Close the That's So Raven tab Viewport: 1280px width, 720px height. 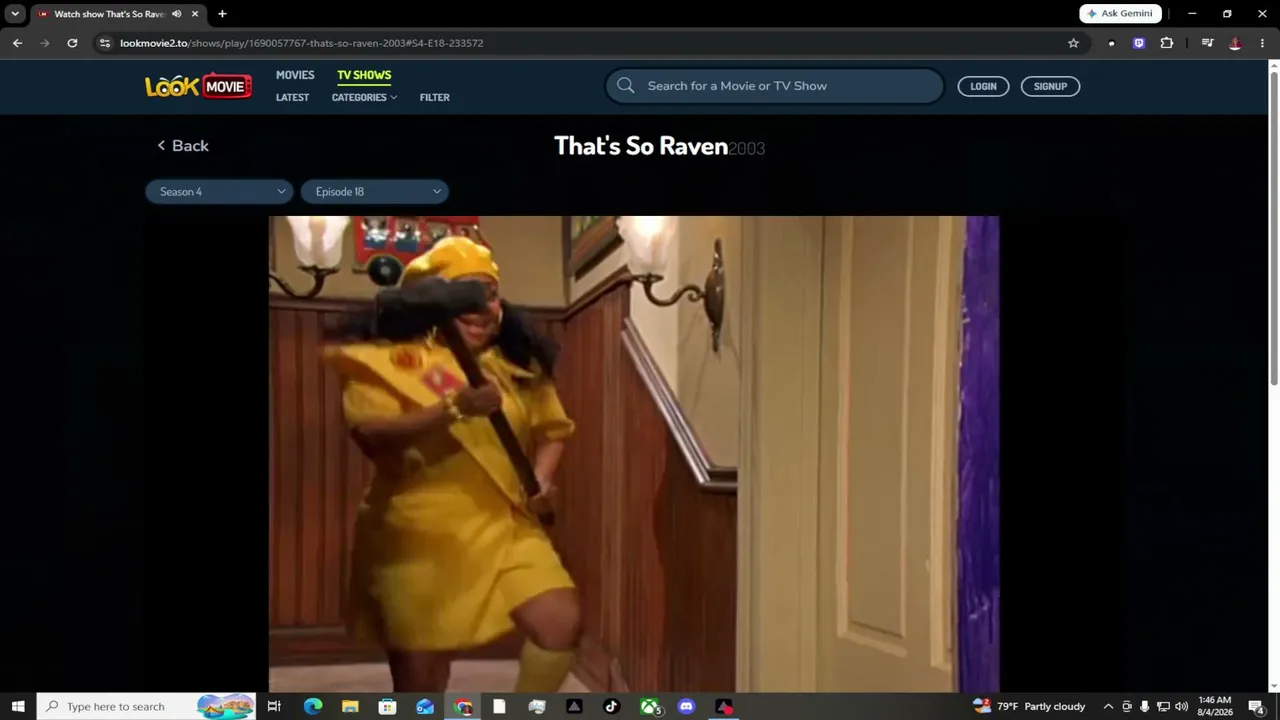195,14
